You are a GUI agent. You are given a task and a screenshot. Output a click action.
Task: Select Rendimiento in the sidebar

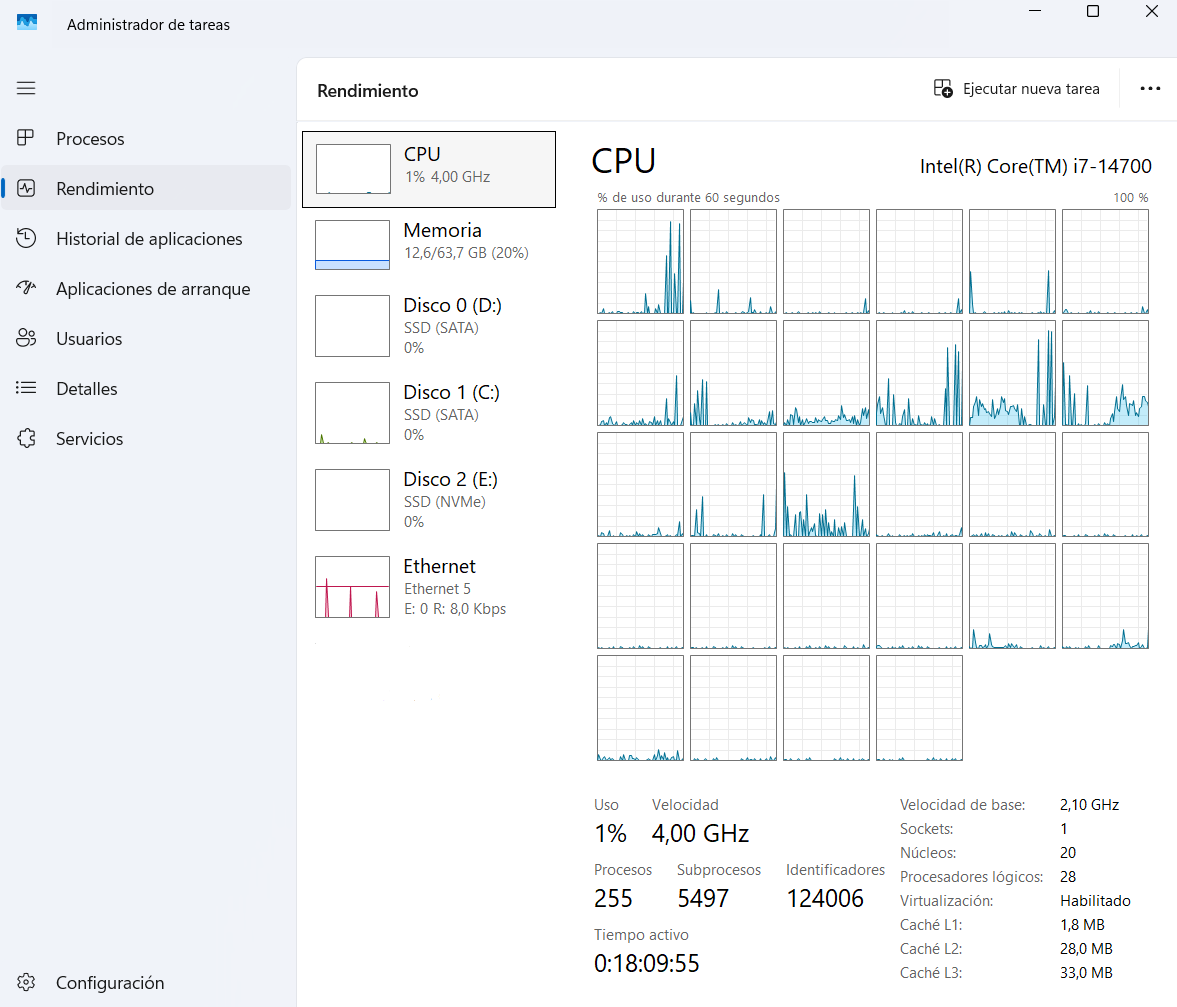pyautogui.click(x=146, y=188)
